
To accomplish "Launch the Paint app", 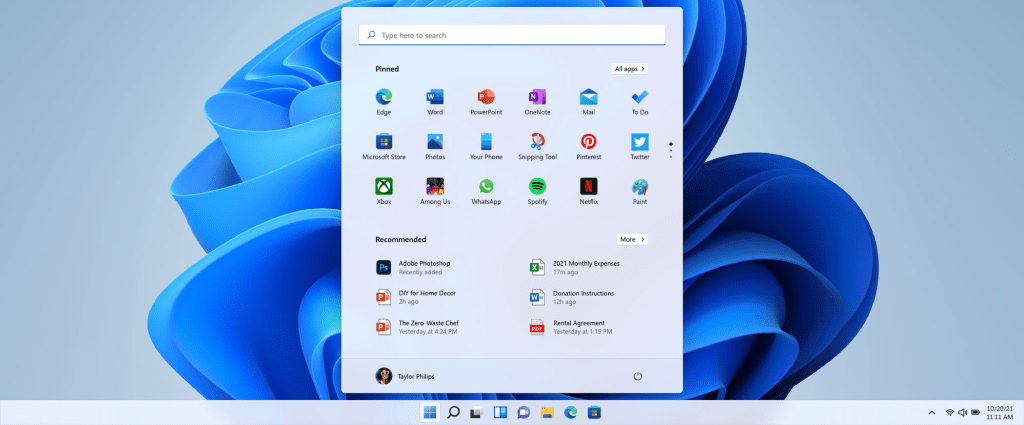I will coord(639,191).
